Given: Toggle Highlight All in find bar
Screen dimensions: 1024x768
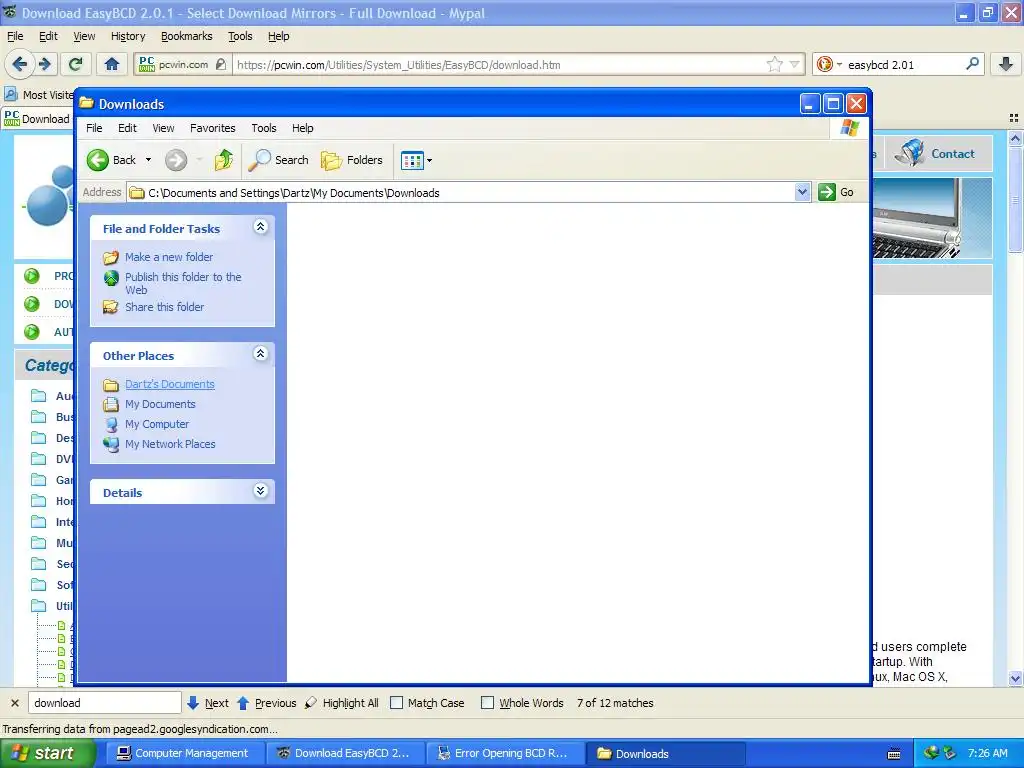Looking at the screenshot, I should 342,703.
